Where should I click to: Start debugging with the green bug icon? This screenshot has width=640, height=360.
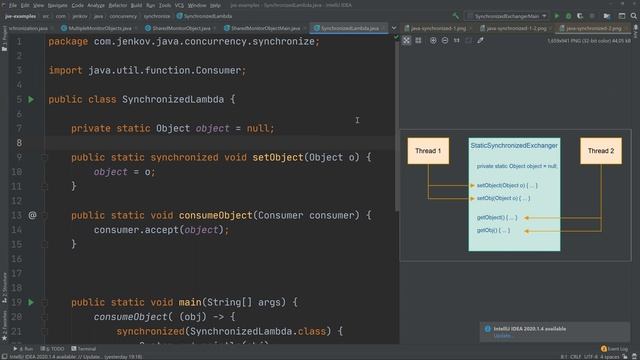pos(569,16)
